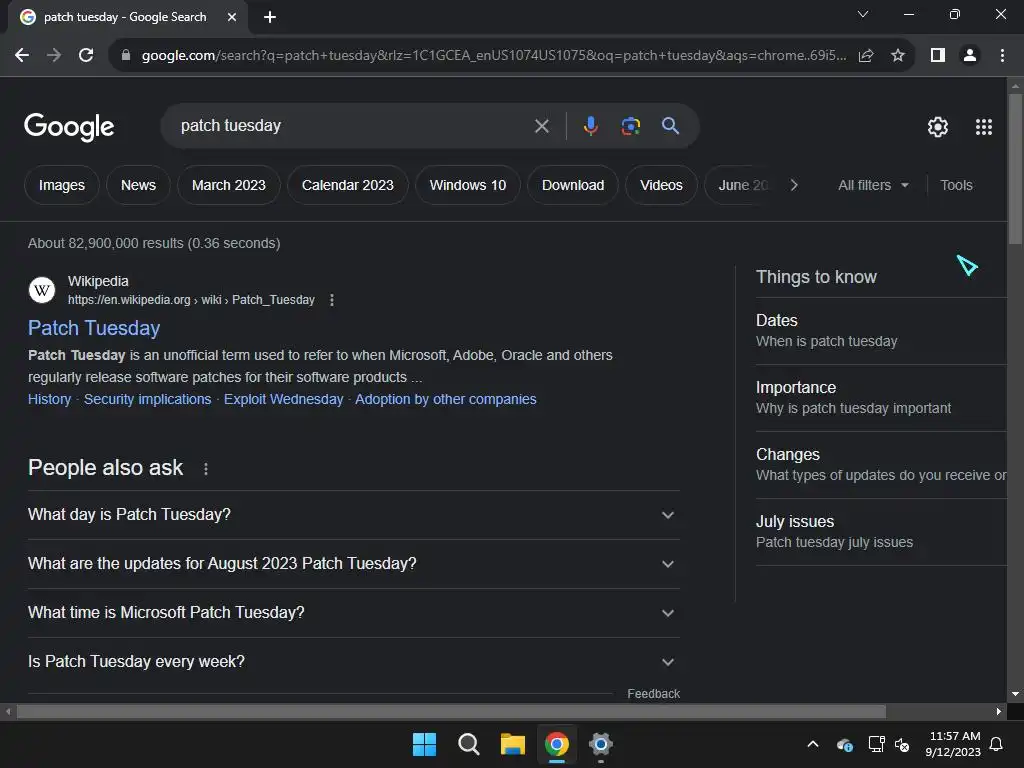Jump to the History section link

click(x=50, y=399)
